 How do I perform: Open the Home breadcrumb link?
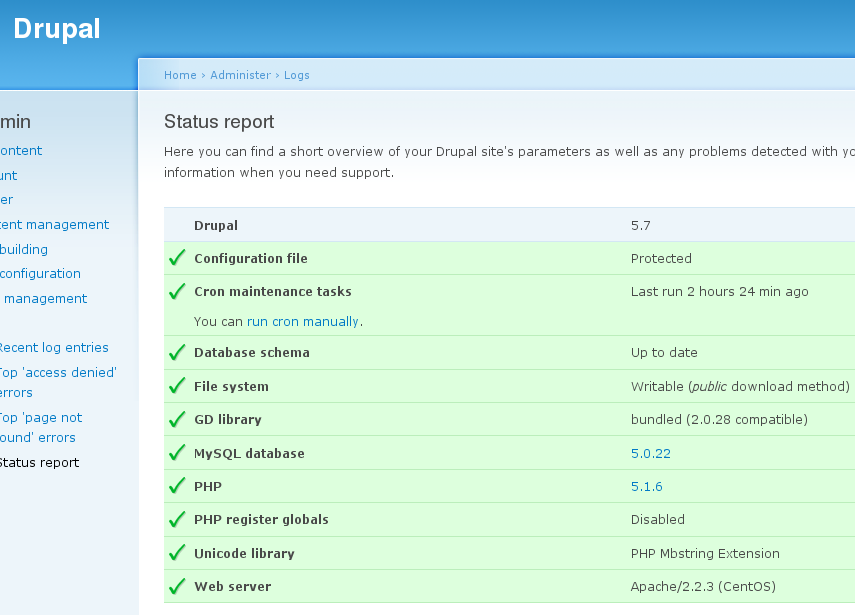(180, 75)
